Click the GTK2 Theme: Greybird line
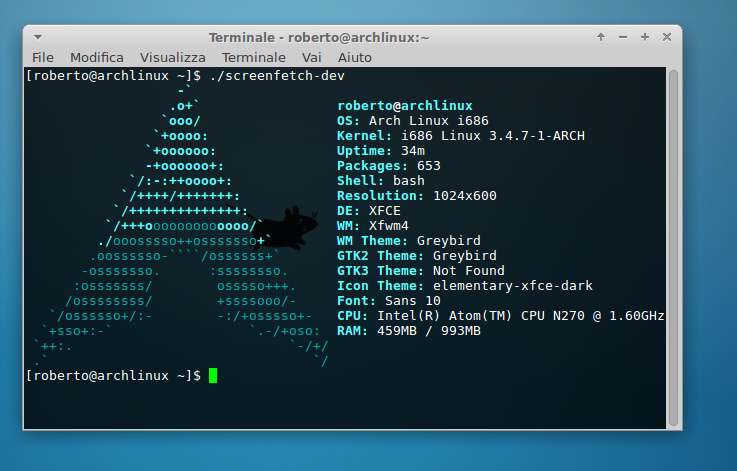 pyautogui.click(x=416, y=256)
